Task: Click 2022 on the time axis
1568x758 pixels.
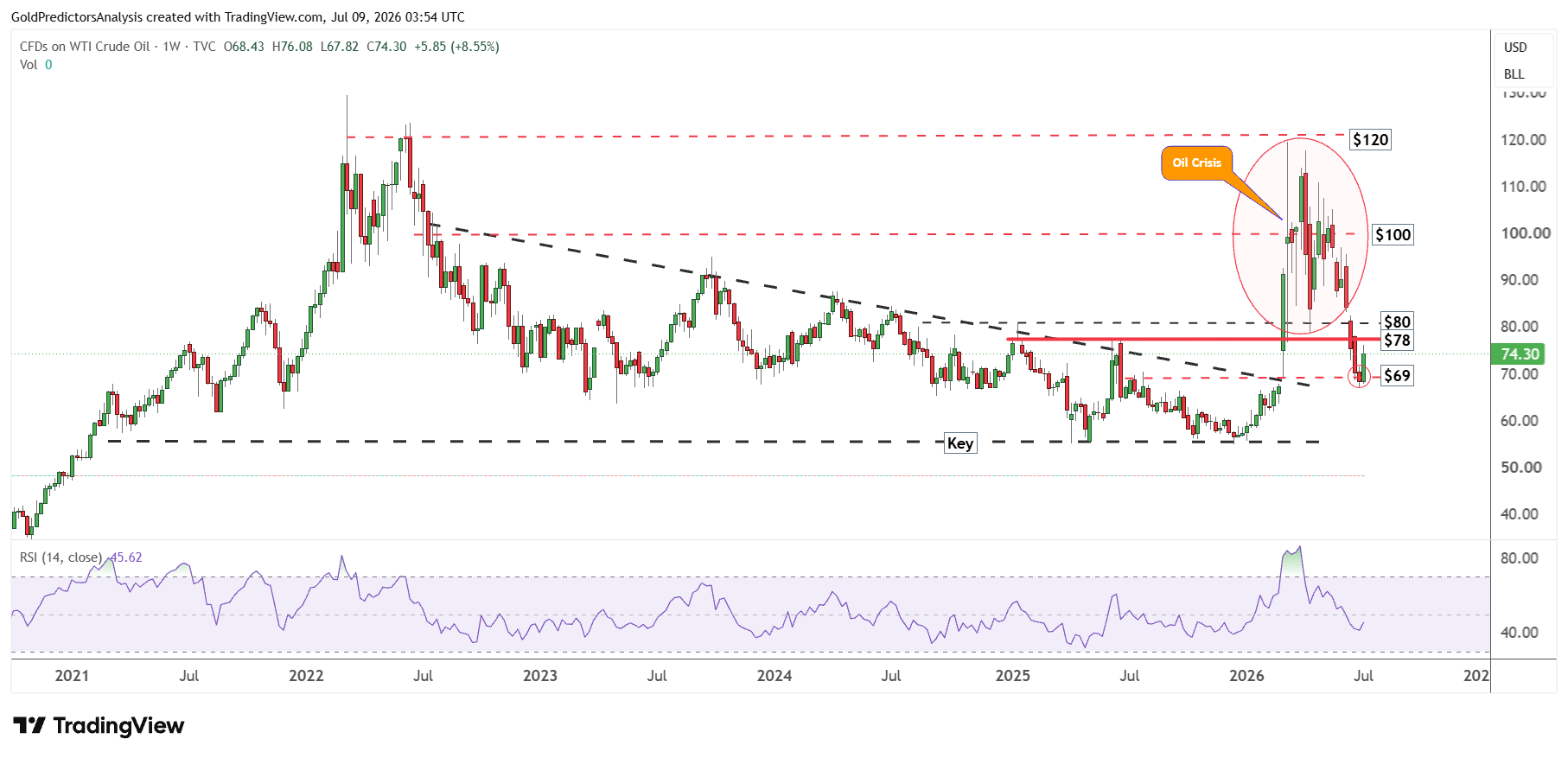Action: 306,676
